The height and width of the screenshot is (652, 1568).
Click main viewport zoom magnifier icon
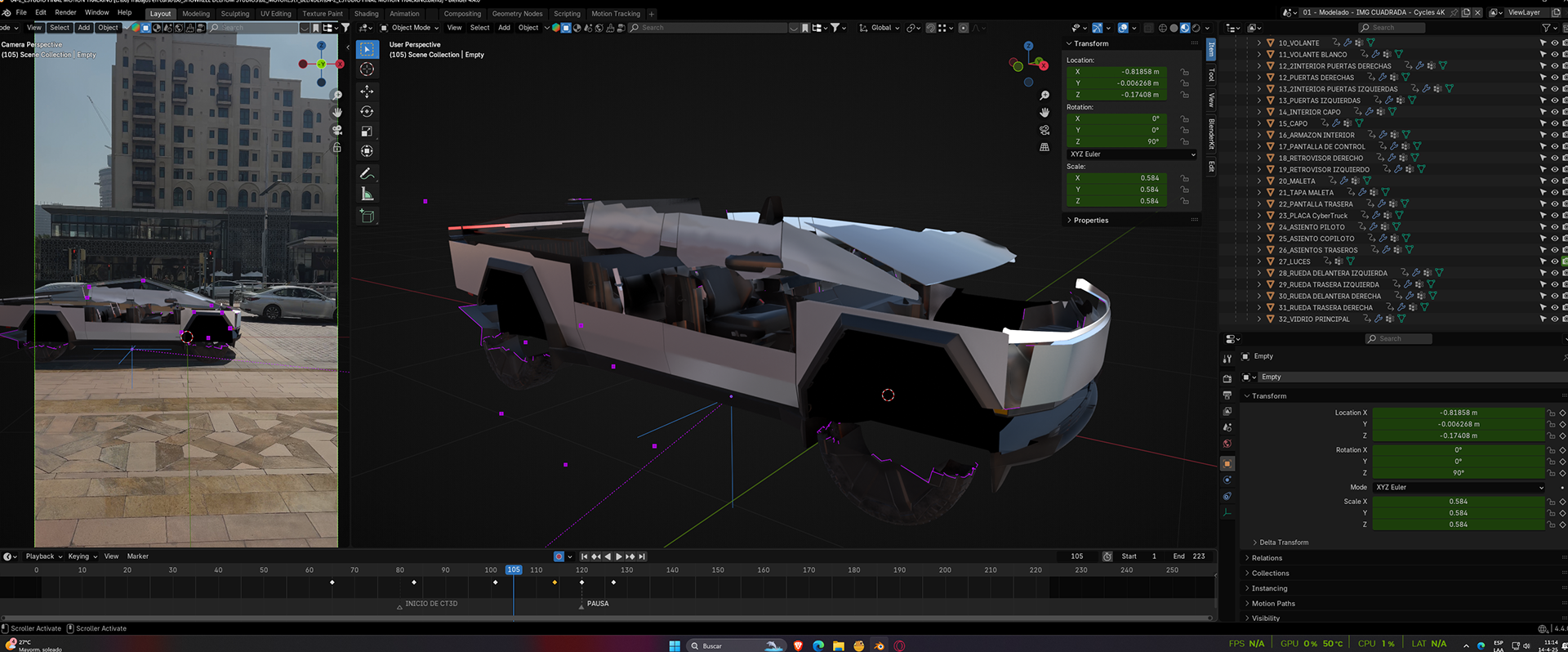pyautogui.click(x=1045, y=96)
